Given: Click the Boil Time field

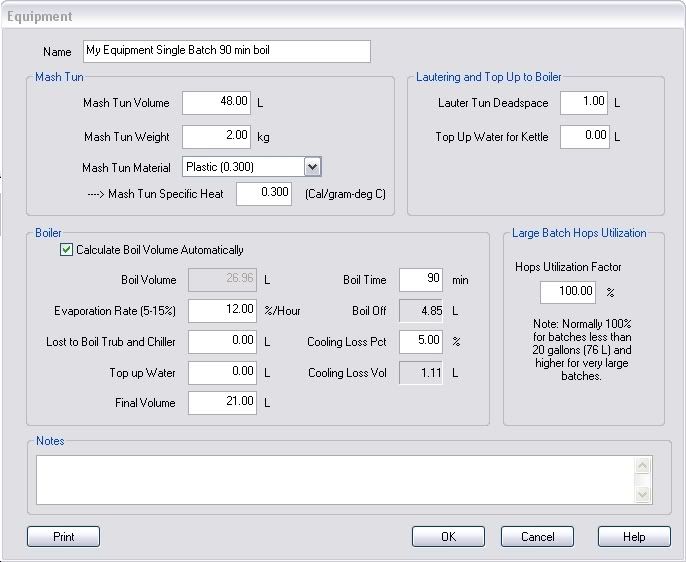Looking at the screenshot, I should click(x=421, y=280).
